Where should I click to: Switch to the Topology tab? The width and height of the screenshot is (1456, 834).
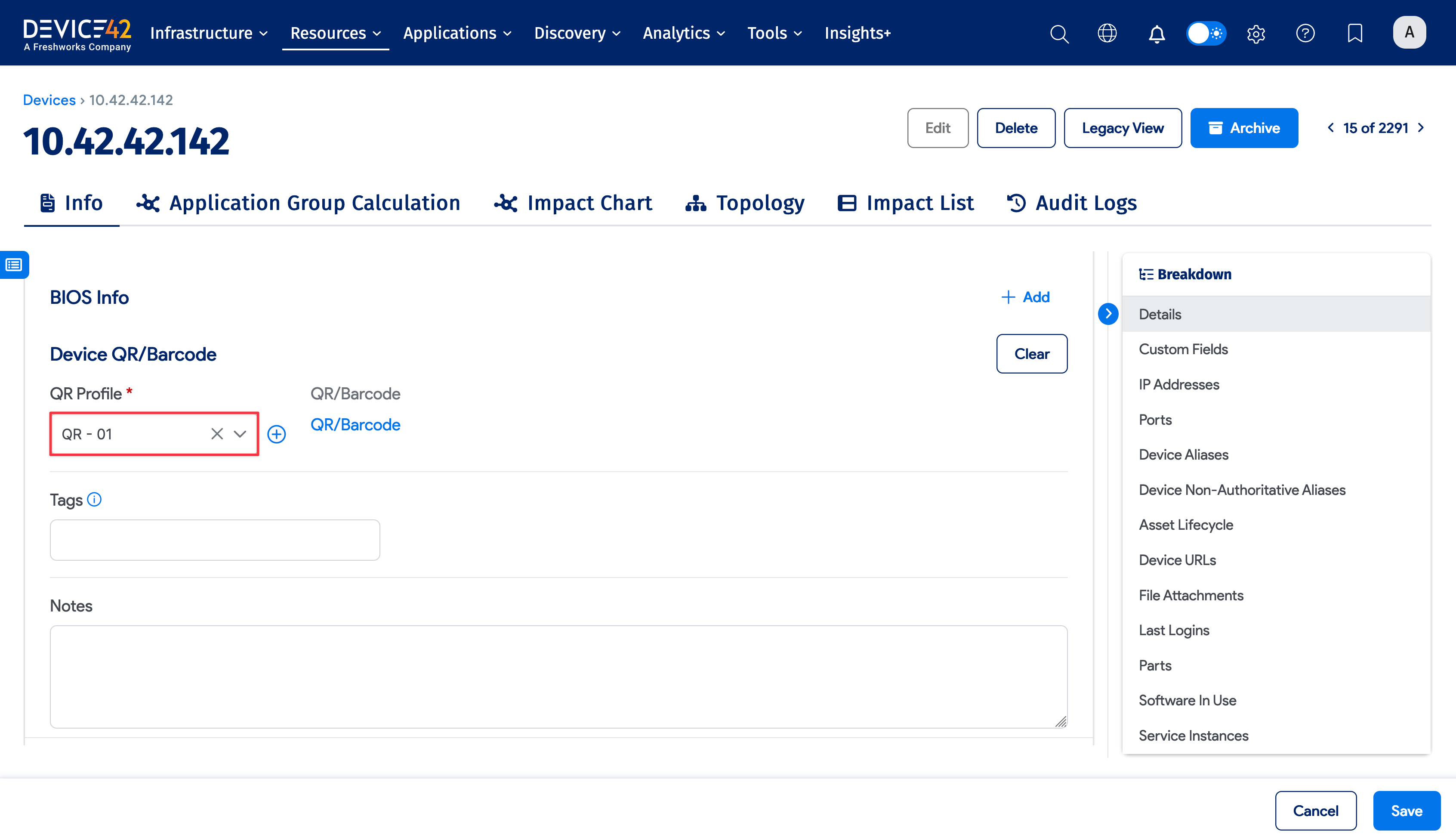745,203
